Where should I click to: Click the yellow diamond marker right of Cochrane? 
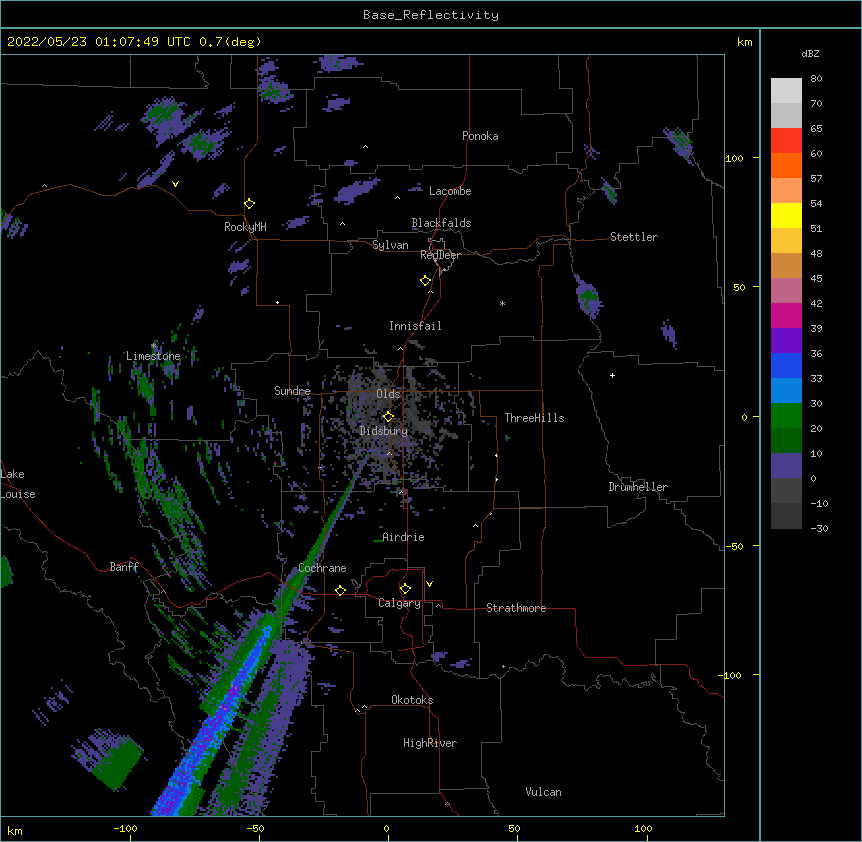click(x=340, y=590)
